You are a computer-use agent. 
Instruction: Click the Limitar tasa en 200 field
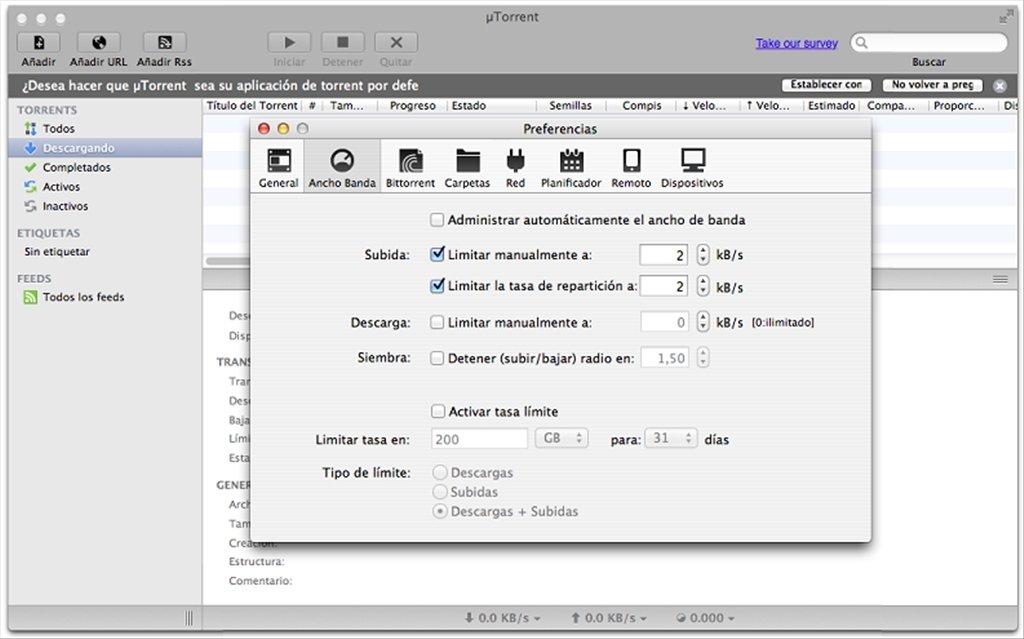coord(479,439)
